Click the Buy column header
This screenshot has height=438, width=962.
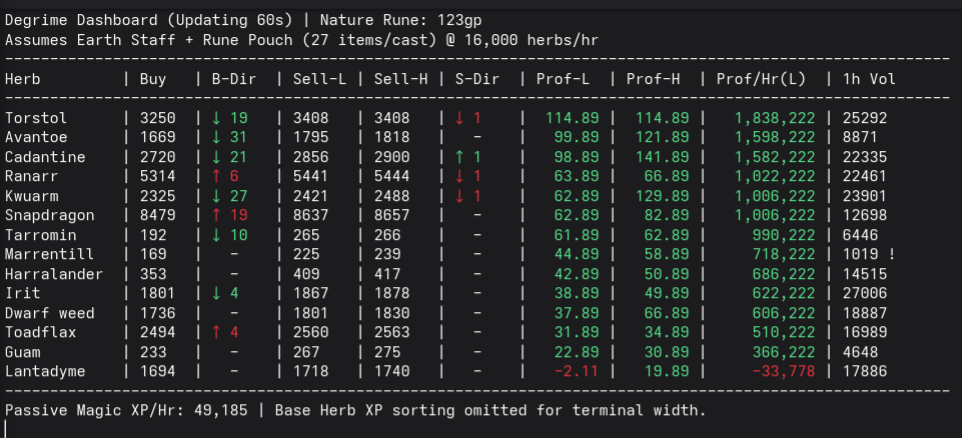click(153, 79)
